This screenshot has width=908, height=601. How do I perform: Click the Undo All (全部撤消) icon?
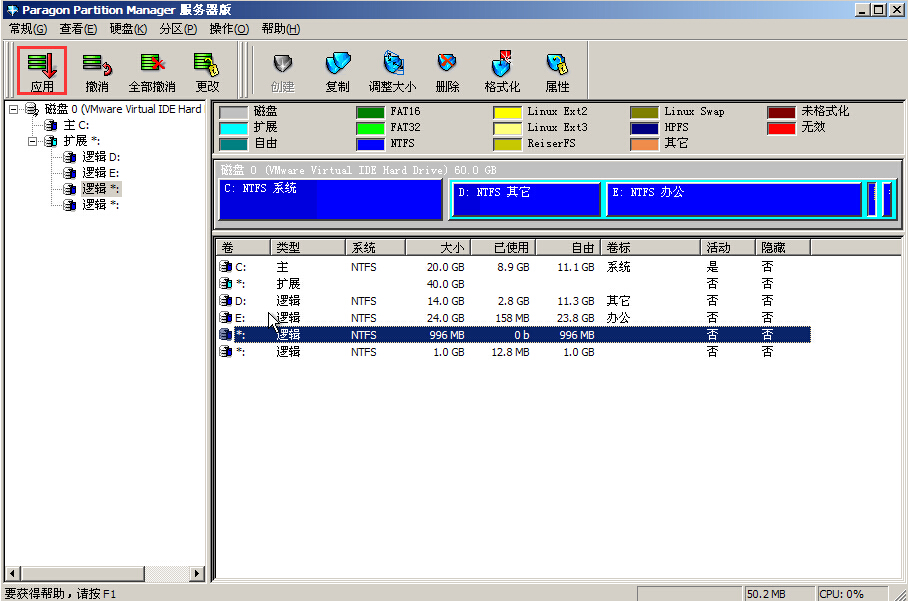(x=152, y=65)
